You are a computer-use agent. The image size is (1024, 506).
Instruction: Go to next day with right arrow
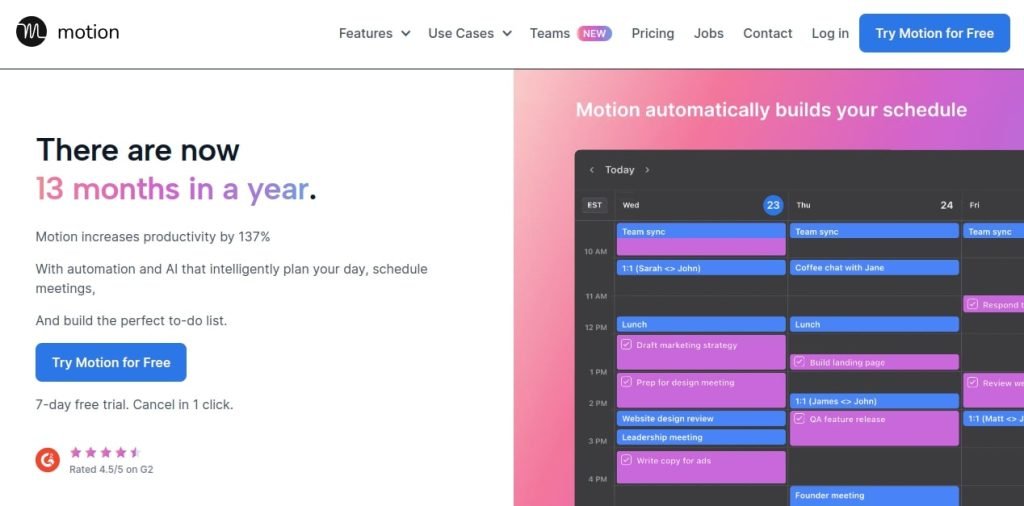pyautogui.click(x=647, y=170)
